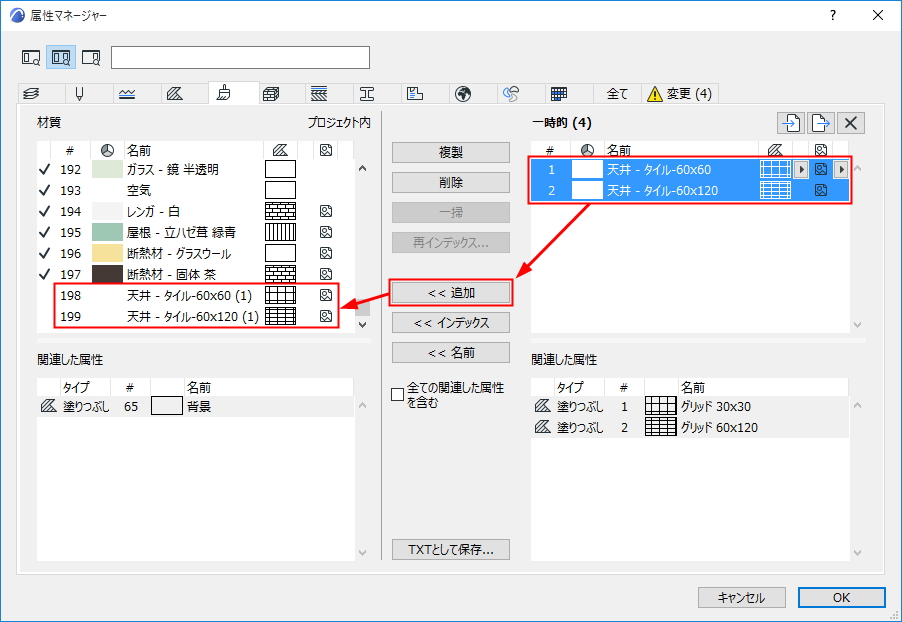Select the color swatch of material 196
The image size is (902, 622).
pos(108,253)
